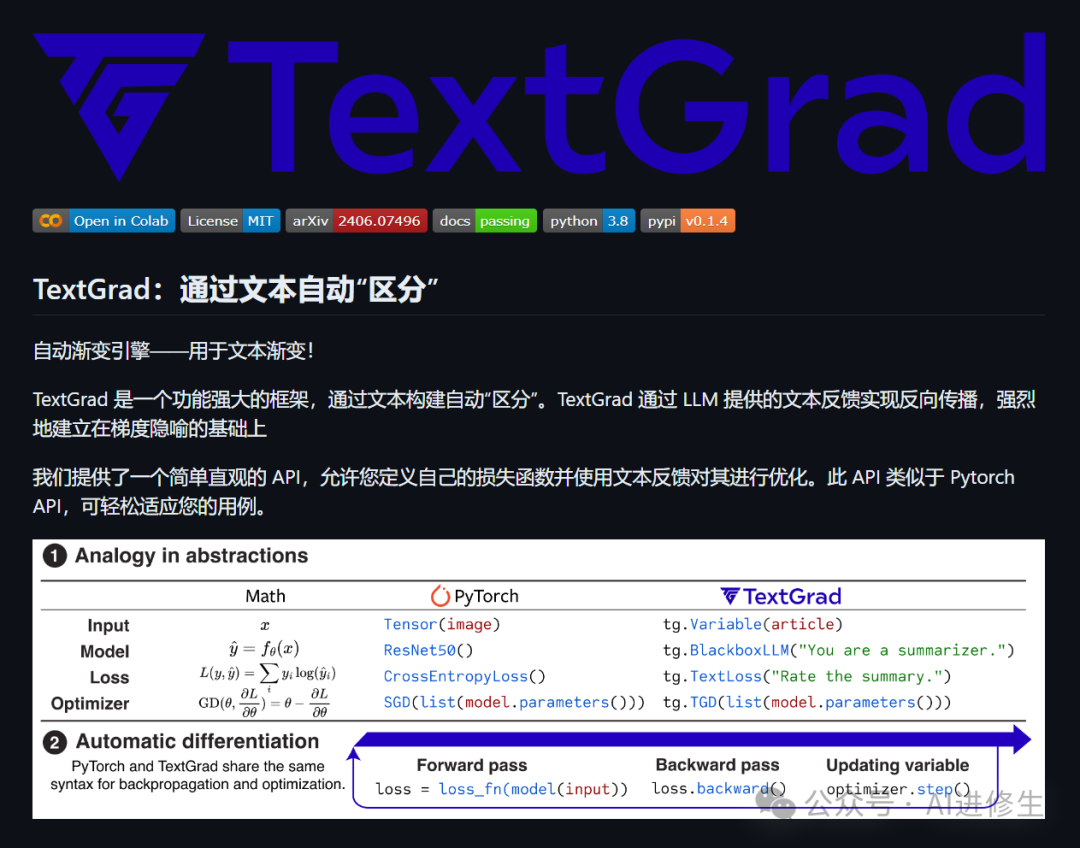Open the License MIT badge
Screen dimensions: 1080x848
click(230, 220)
